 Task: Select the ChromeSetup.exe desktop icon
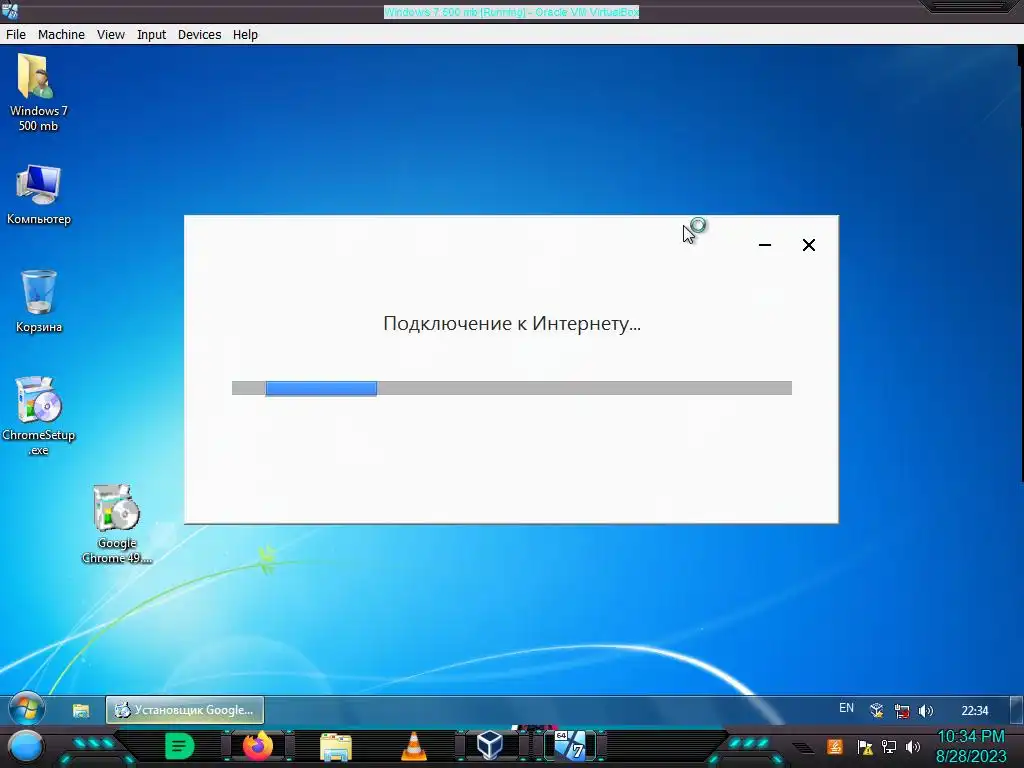pos(38,415)
